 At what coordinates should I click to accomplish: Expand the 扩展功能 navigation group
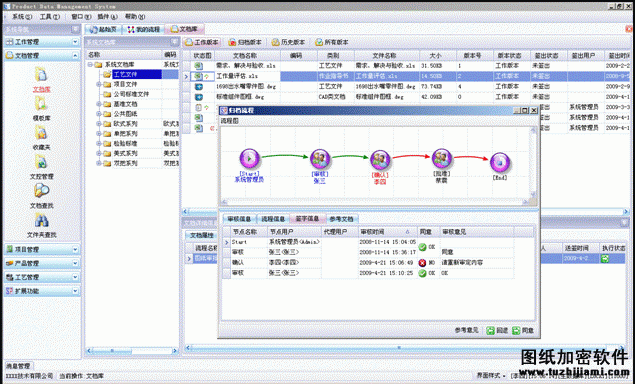[75, 291]
